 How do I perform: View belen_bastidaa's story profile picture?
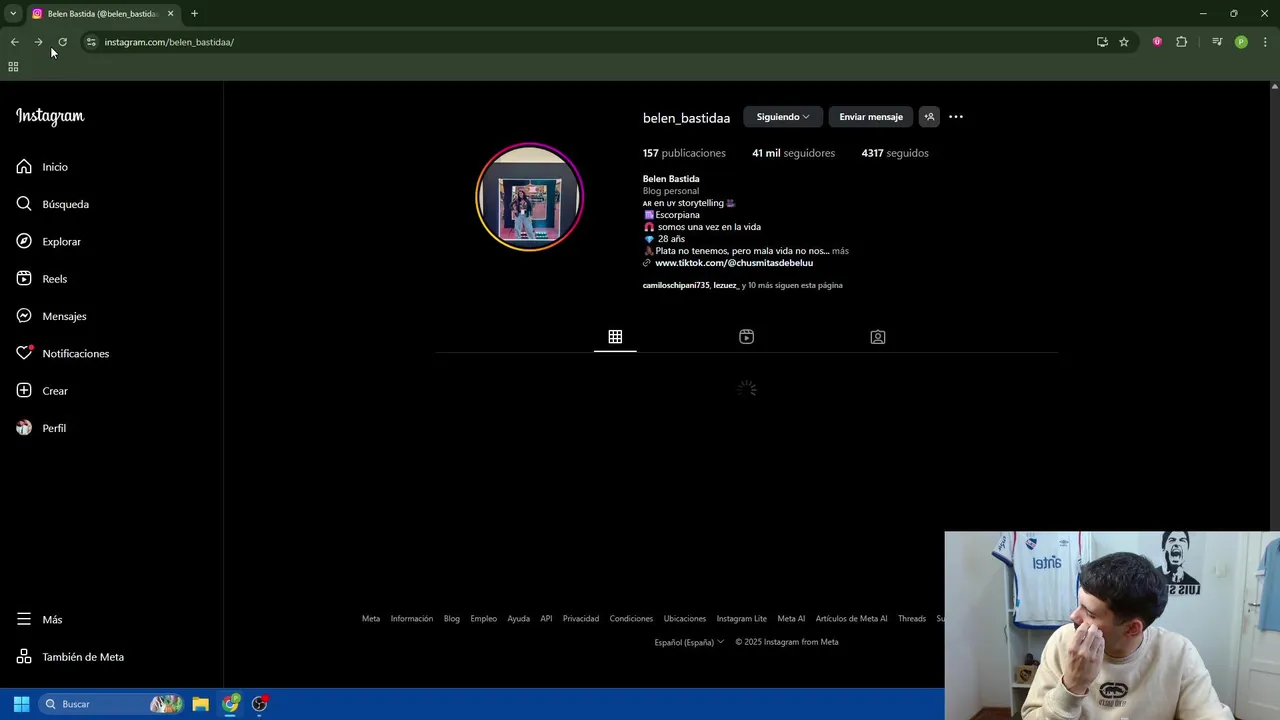click(x=529, y=197)
